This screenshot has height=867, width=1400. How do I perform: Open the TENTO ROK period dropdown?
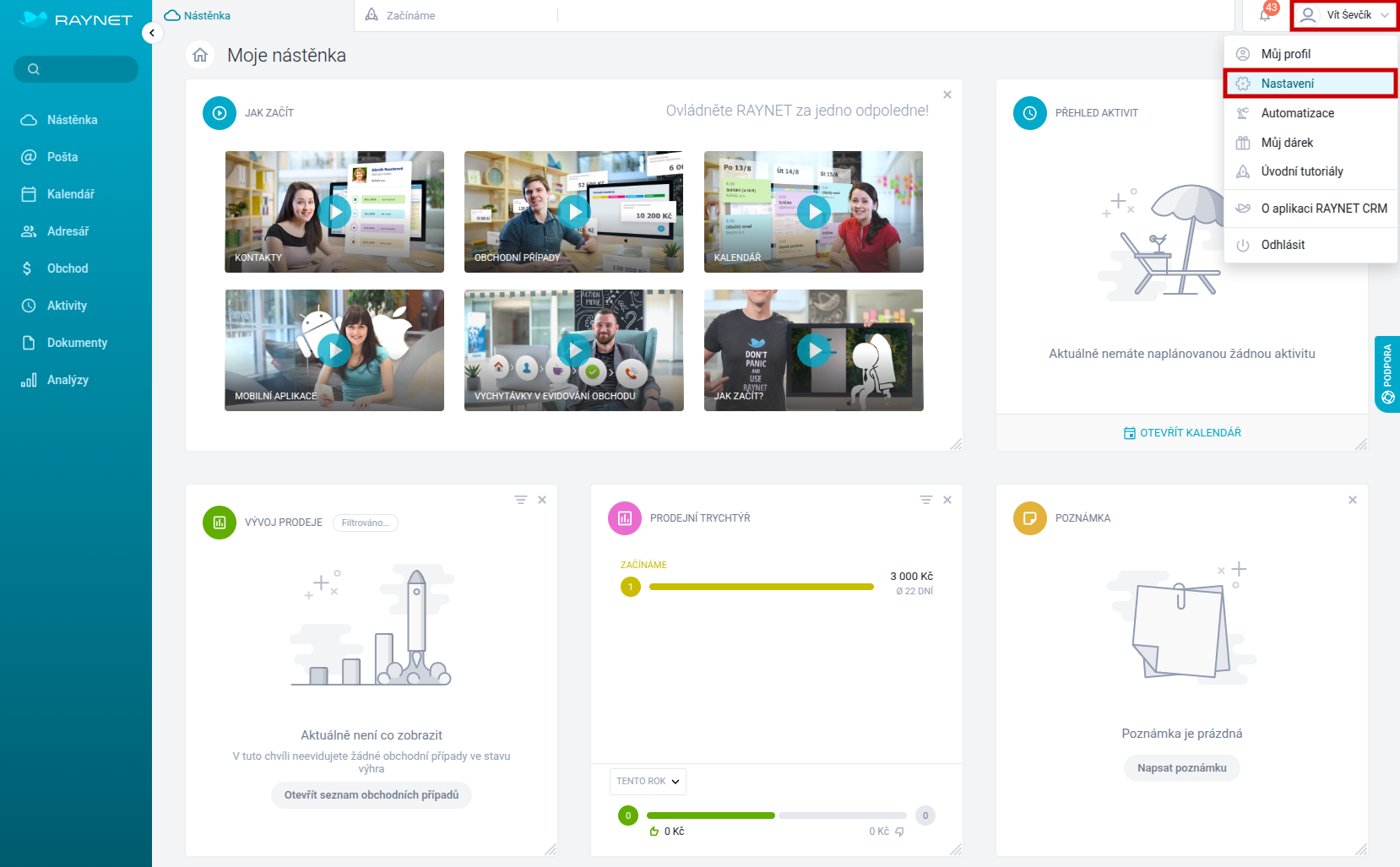[x=648, y=781]
